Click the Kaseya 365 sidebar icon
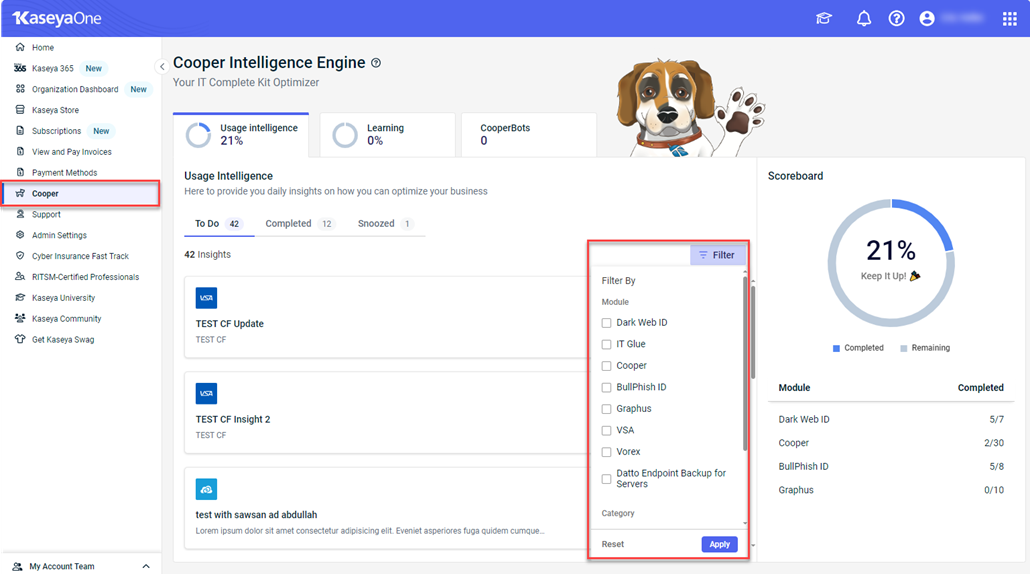The height and width of the screenshot is (574, 1030). coord(20,68)
